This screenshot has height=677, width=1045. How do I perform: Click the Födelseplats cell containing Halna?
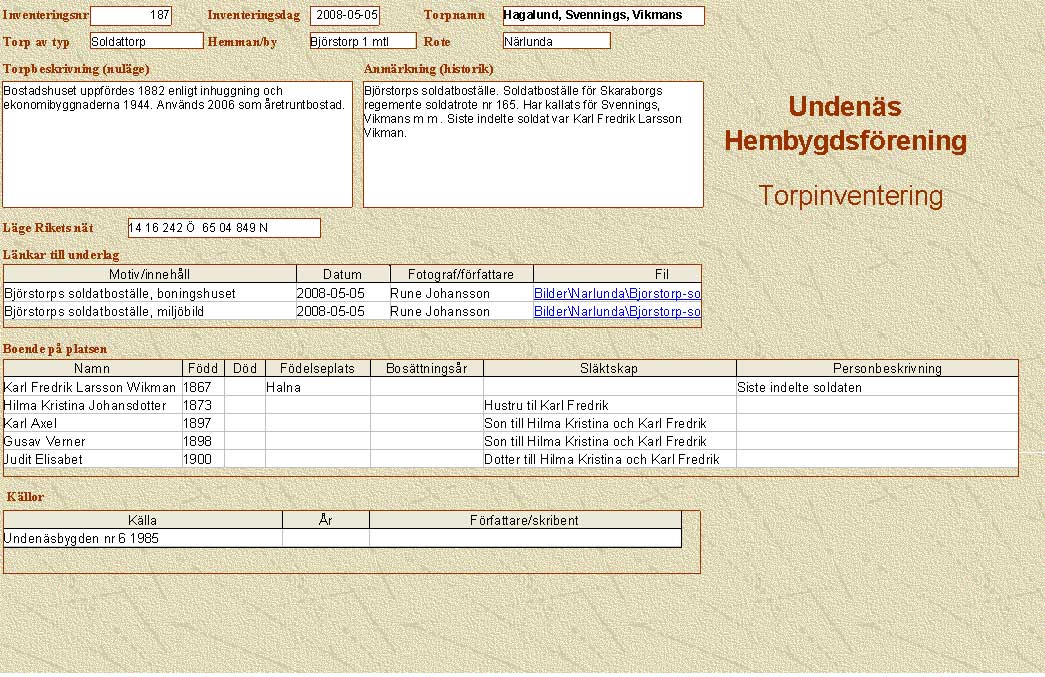pyautogui.click(x=316, y=387)
